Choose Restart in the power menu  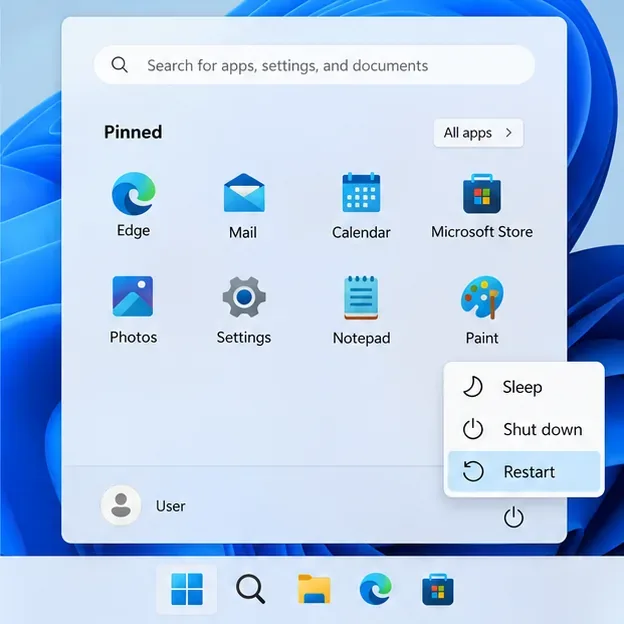click(524, 472)
